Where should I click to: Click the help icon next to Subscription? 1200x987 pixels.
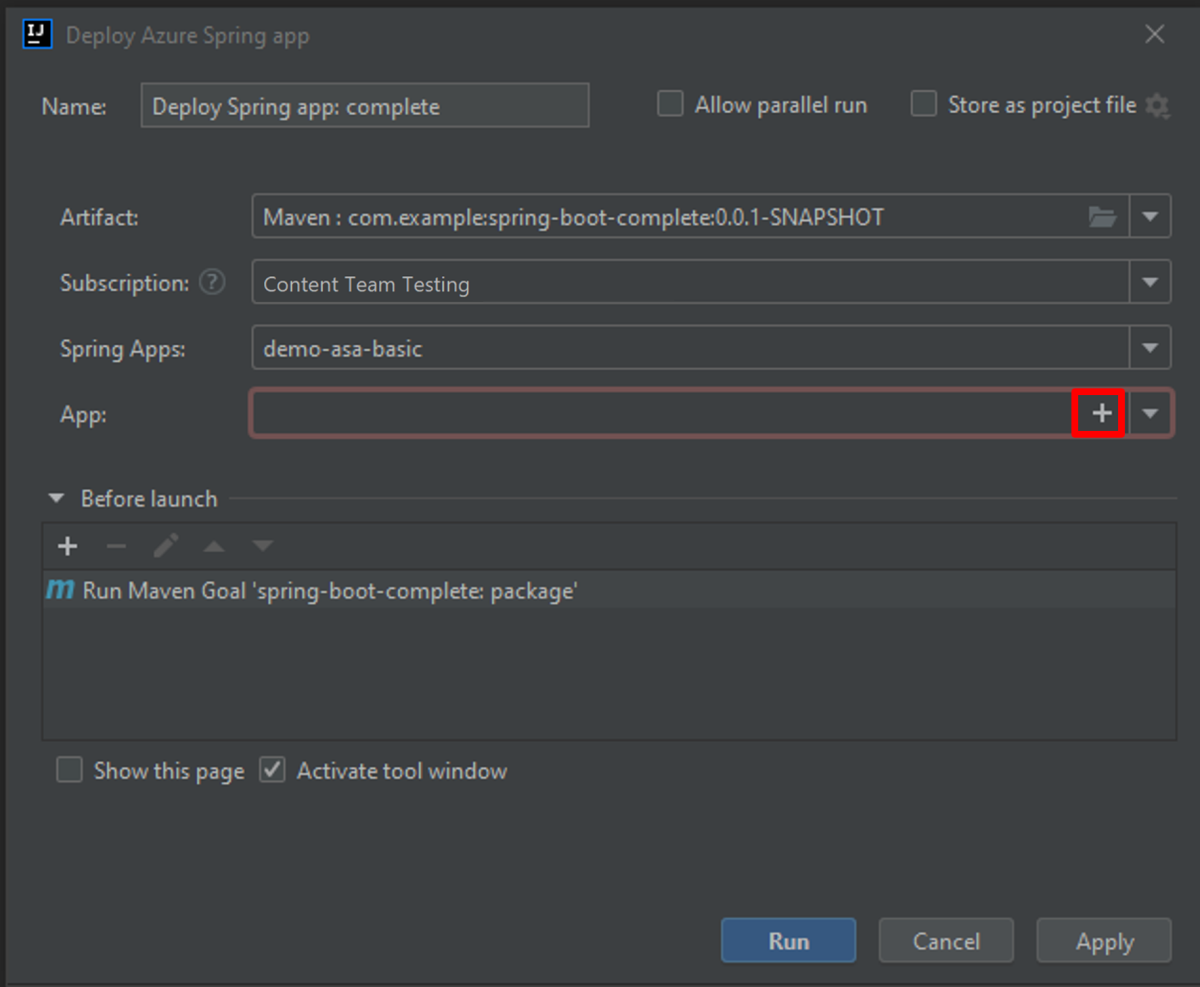[212, 283]
